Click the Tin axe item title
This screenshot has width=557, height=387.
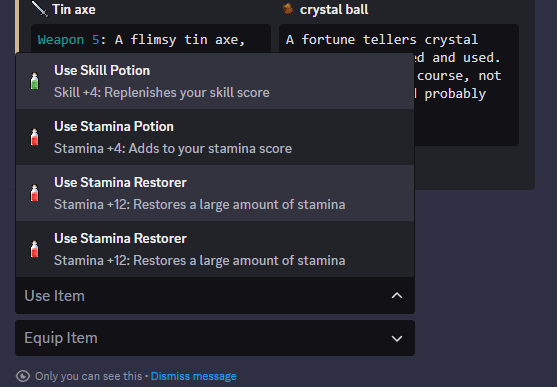point(74,10)
